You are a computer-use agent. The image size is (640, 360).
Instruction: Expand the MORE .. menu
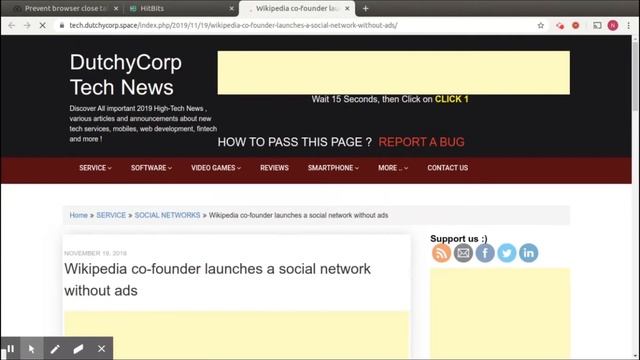(x=393, y=168)
